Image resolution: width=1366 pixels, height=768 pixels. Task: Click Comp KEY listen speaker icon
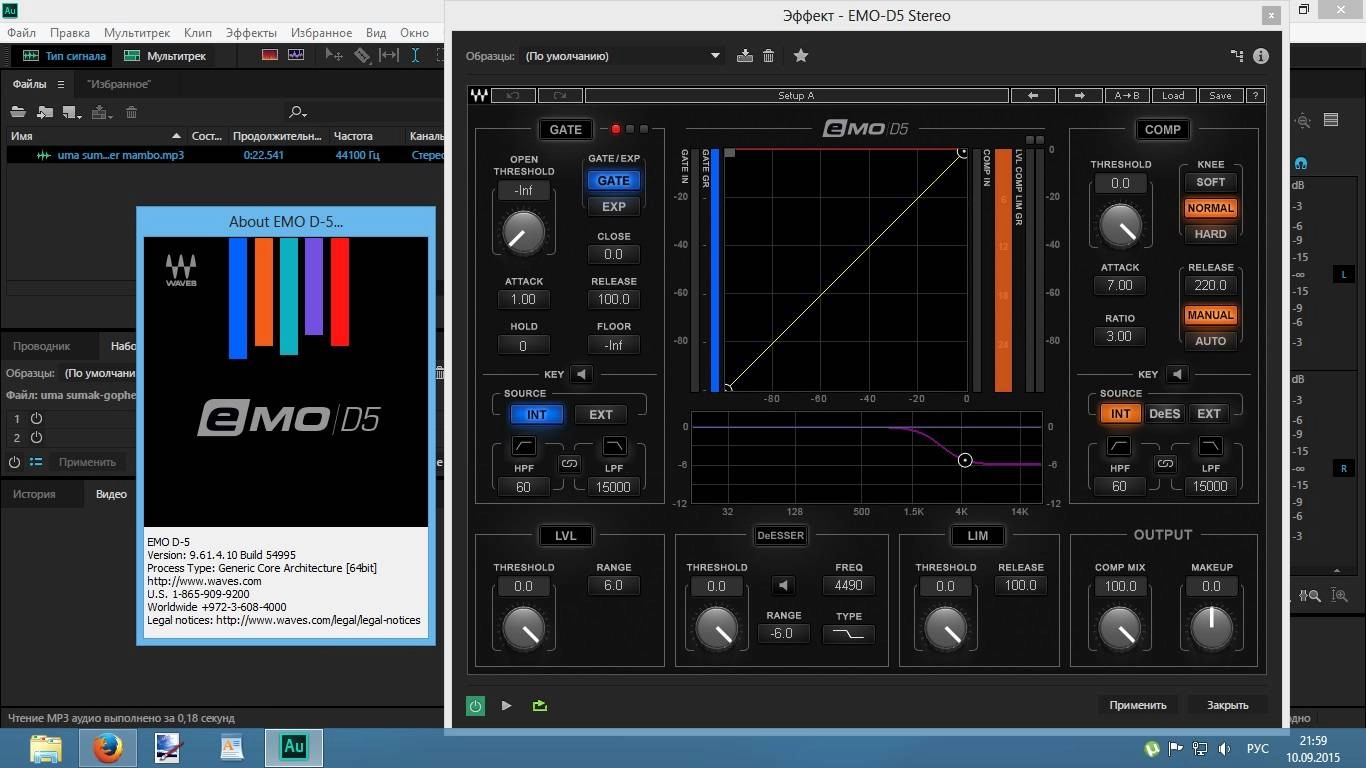tap(1177, 374)
